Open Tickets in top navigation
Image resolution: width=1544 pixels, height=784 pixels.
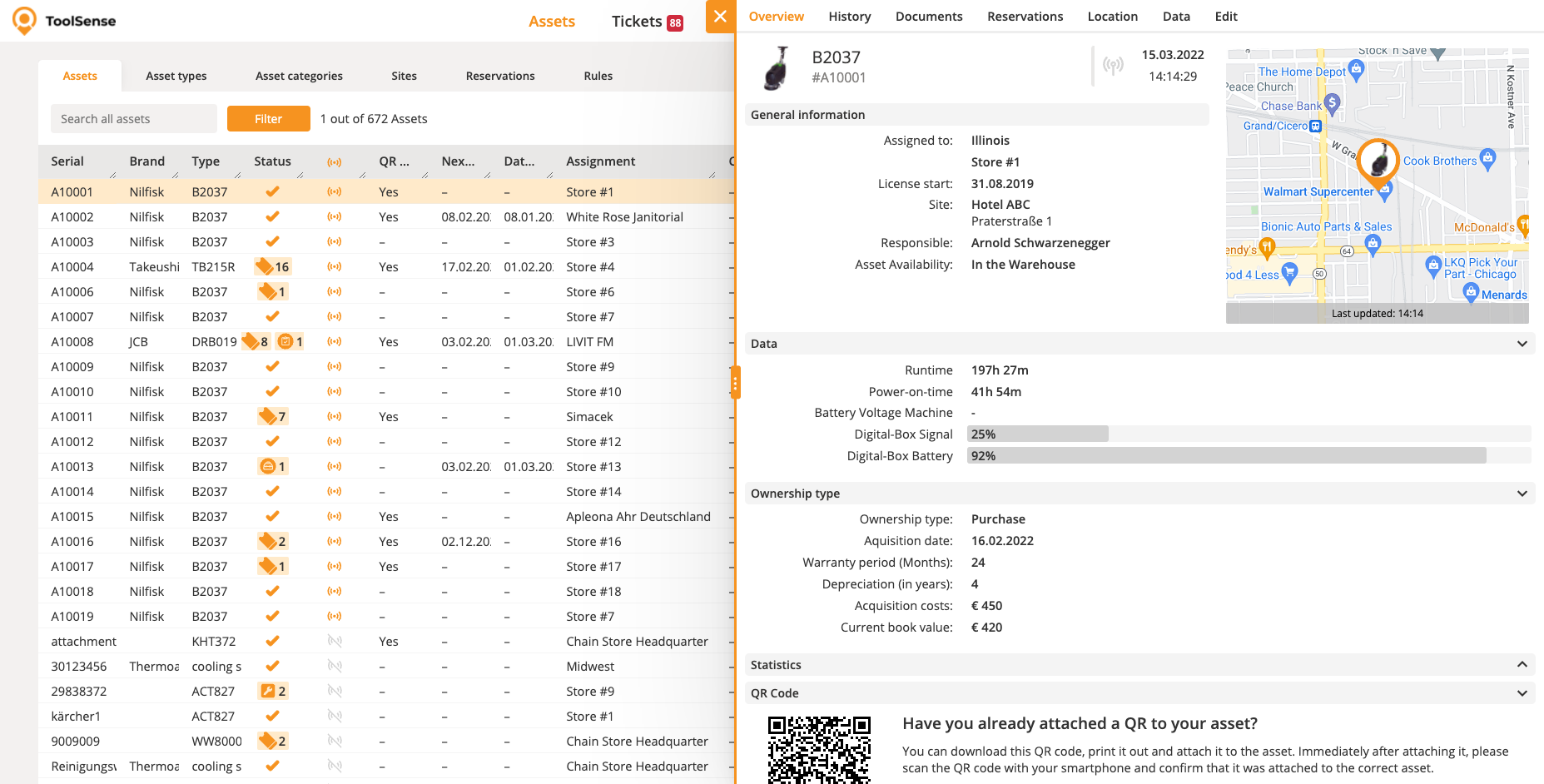(637, 22)
